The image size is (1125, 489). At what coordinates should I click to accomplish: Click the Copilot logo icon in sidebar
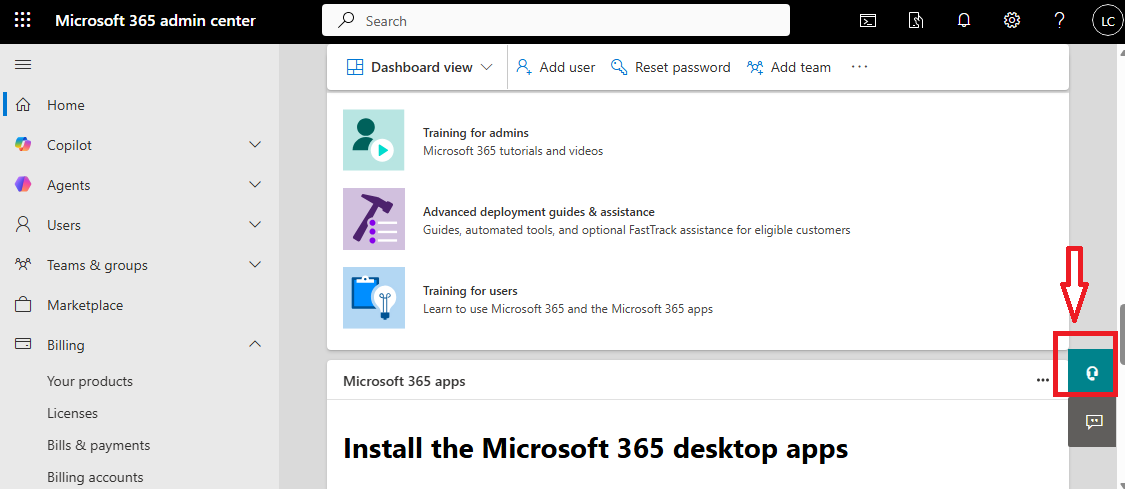[23, 145]
